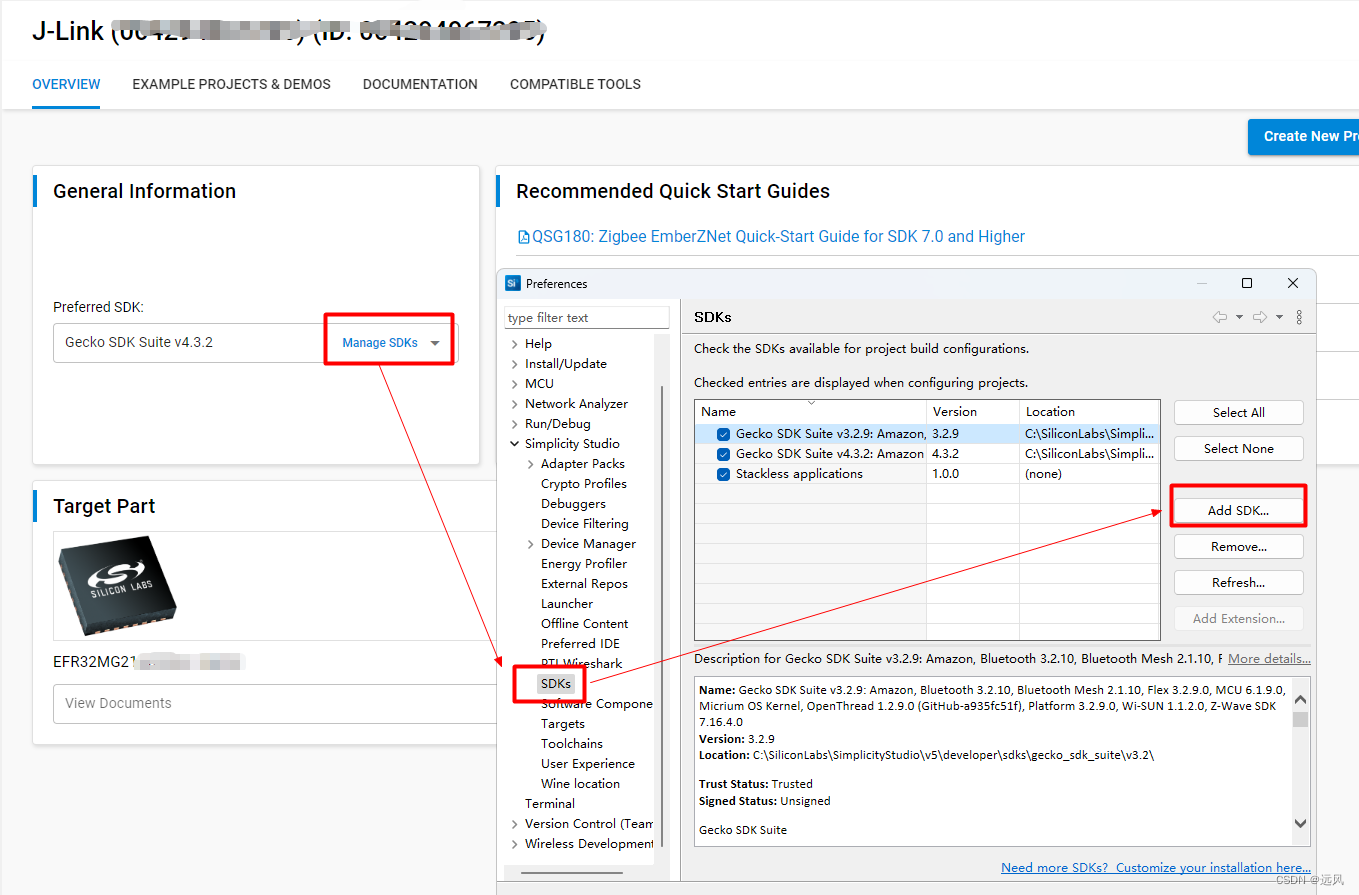Click the Add SDK button
Viewport: 1359px width, 895px height.
coord(1238,509)
